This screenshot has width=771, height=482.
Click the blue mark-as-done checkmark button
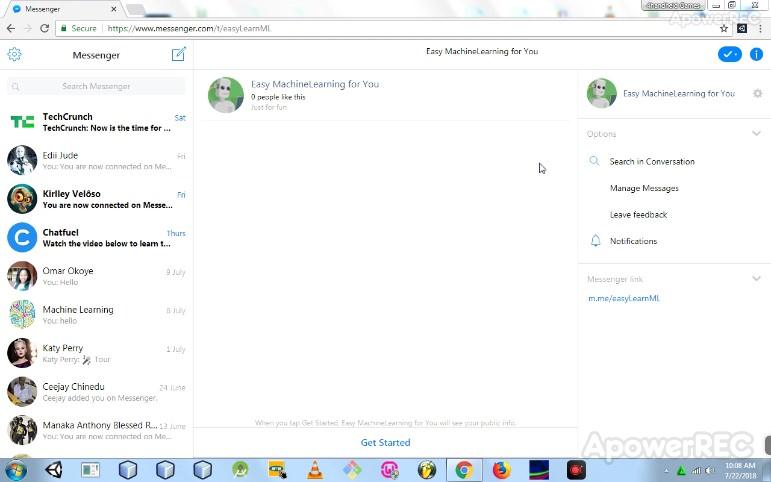pos(730,54)
